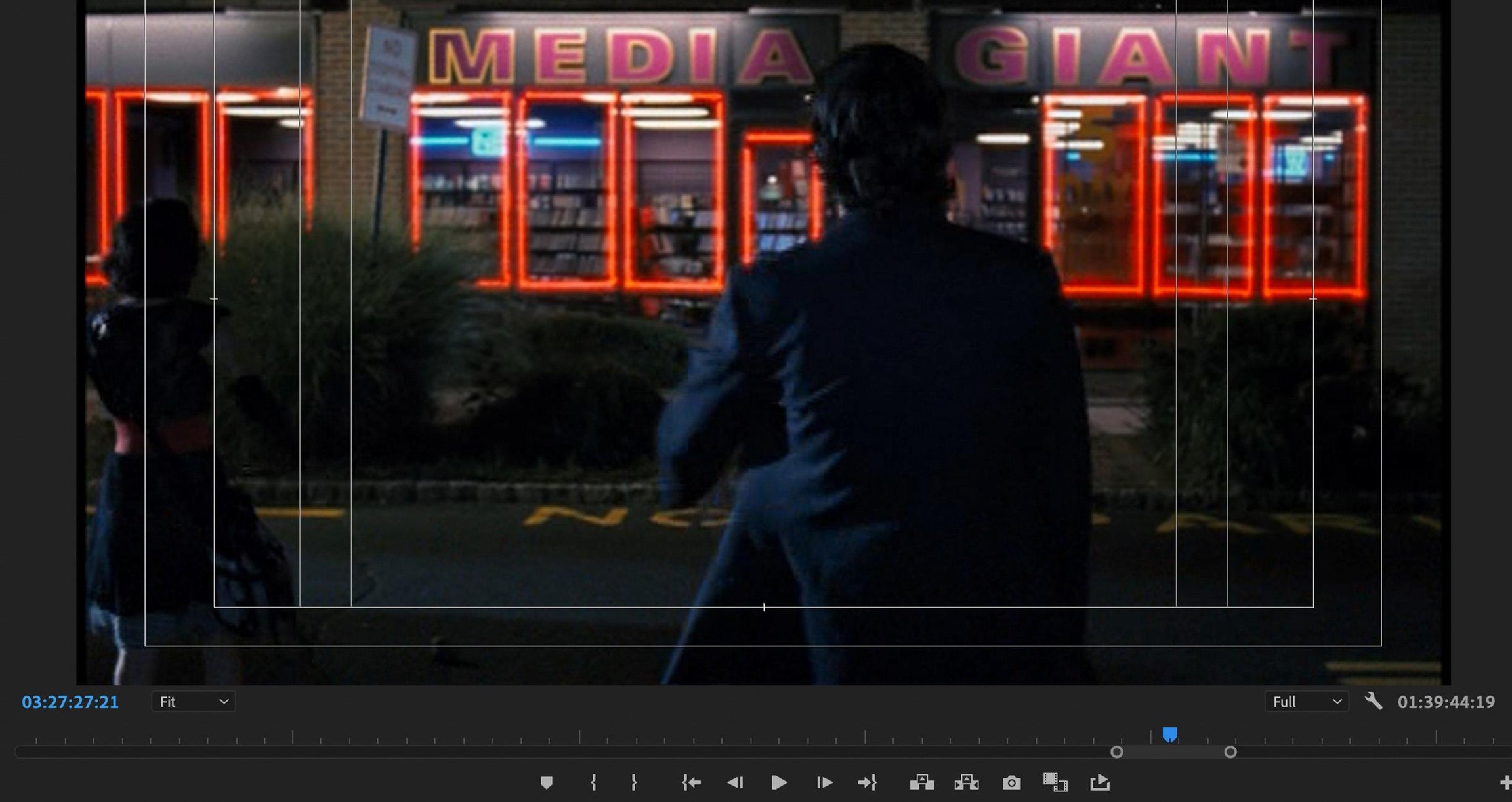Jump to the Out point
This screenshot has height=802, width=1512.
[x=868, y=782]
